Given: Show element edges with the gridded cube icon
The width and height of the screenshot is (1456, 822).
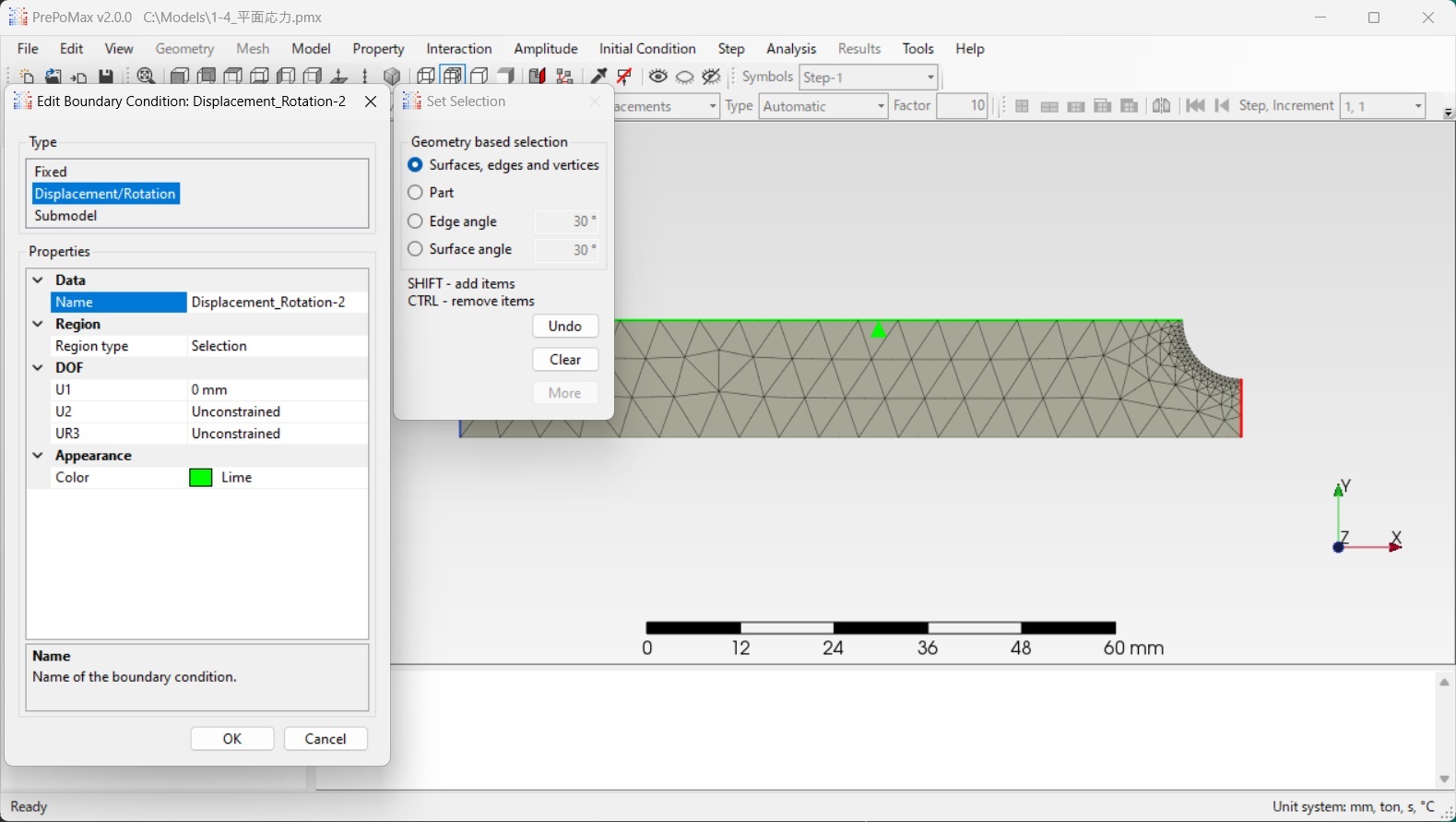Looking at the screenshot, I should click(x=453, y=77).
